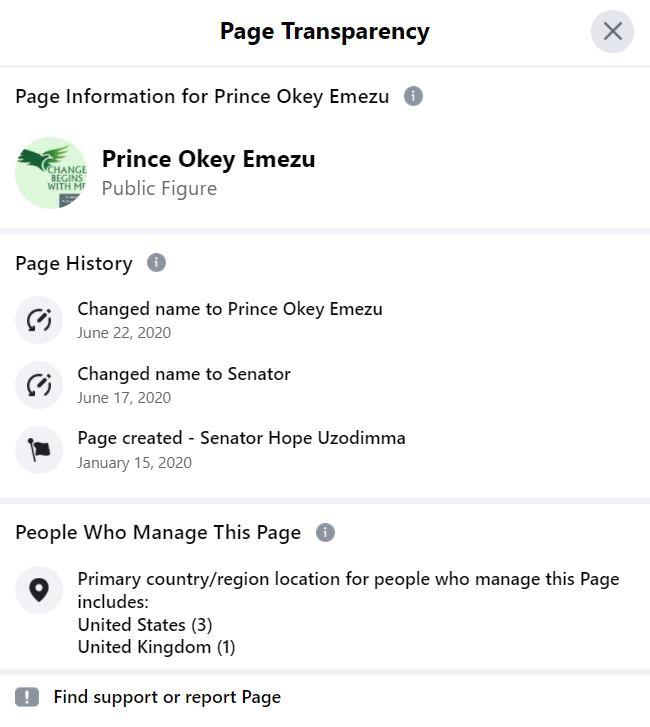Click edit icon for Prince Okey Emezu name change

click(x=39, y=320)
